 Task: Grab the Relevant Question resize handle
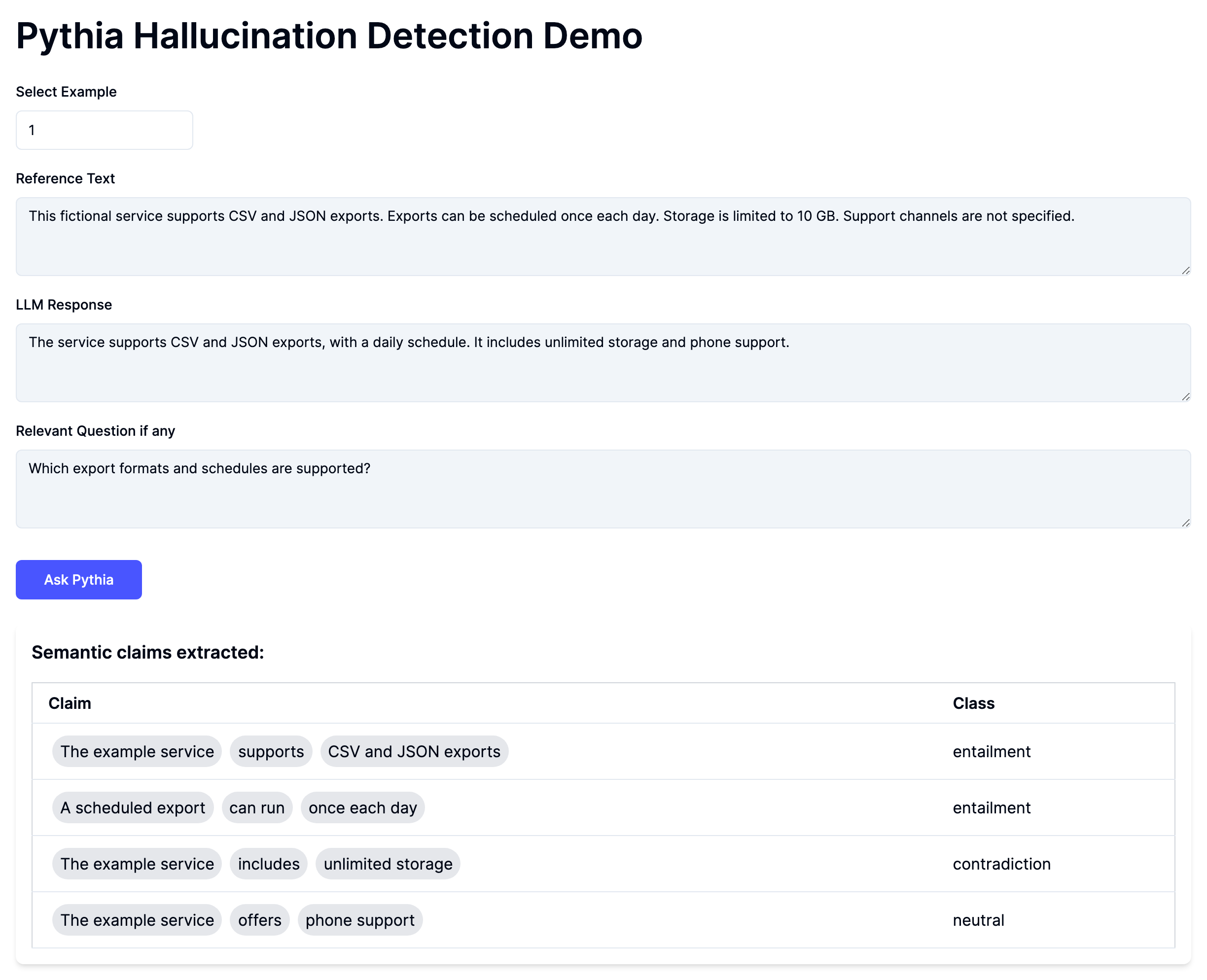tap(1185, 524)
